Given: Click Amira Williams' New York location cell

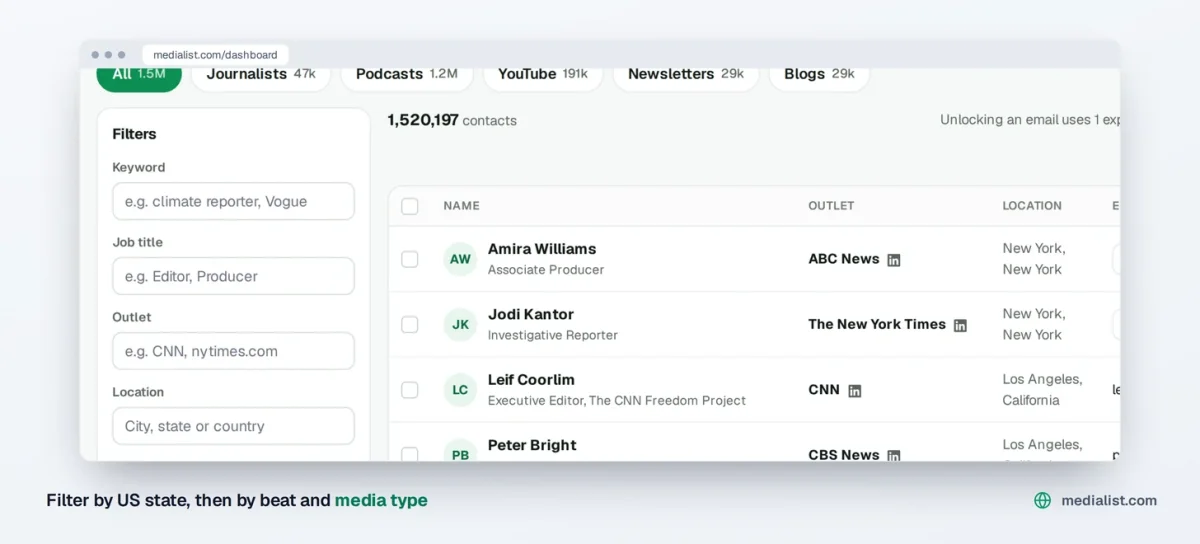Looking at the screenshot, I should tap(1034, 259).
